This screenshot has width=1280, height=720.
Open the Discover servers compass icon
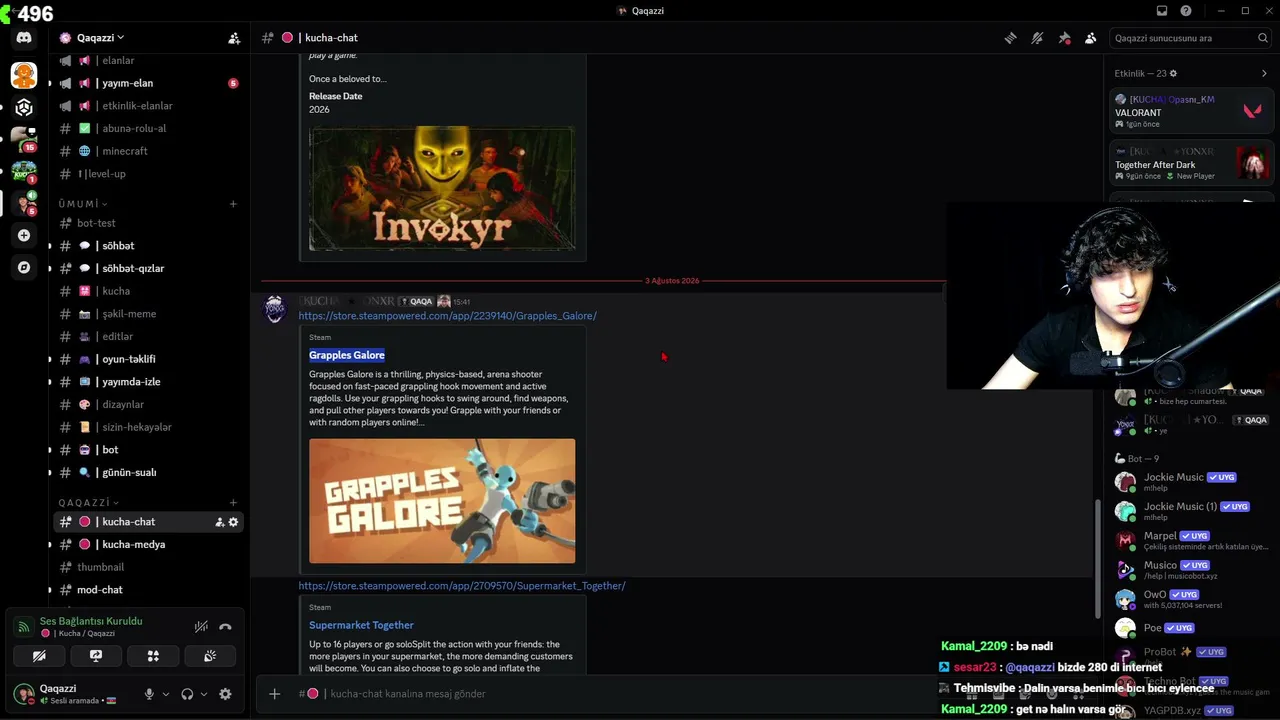(24, 267)
